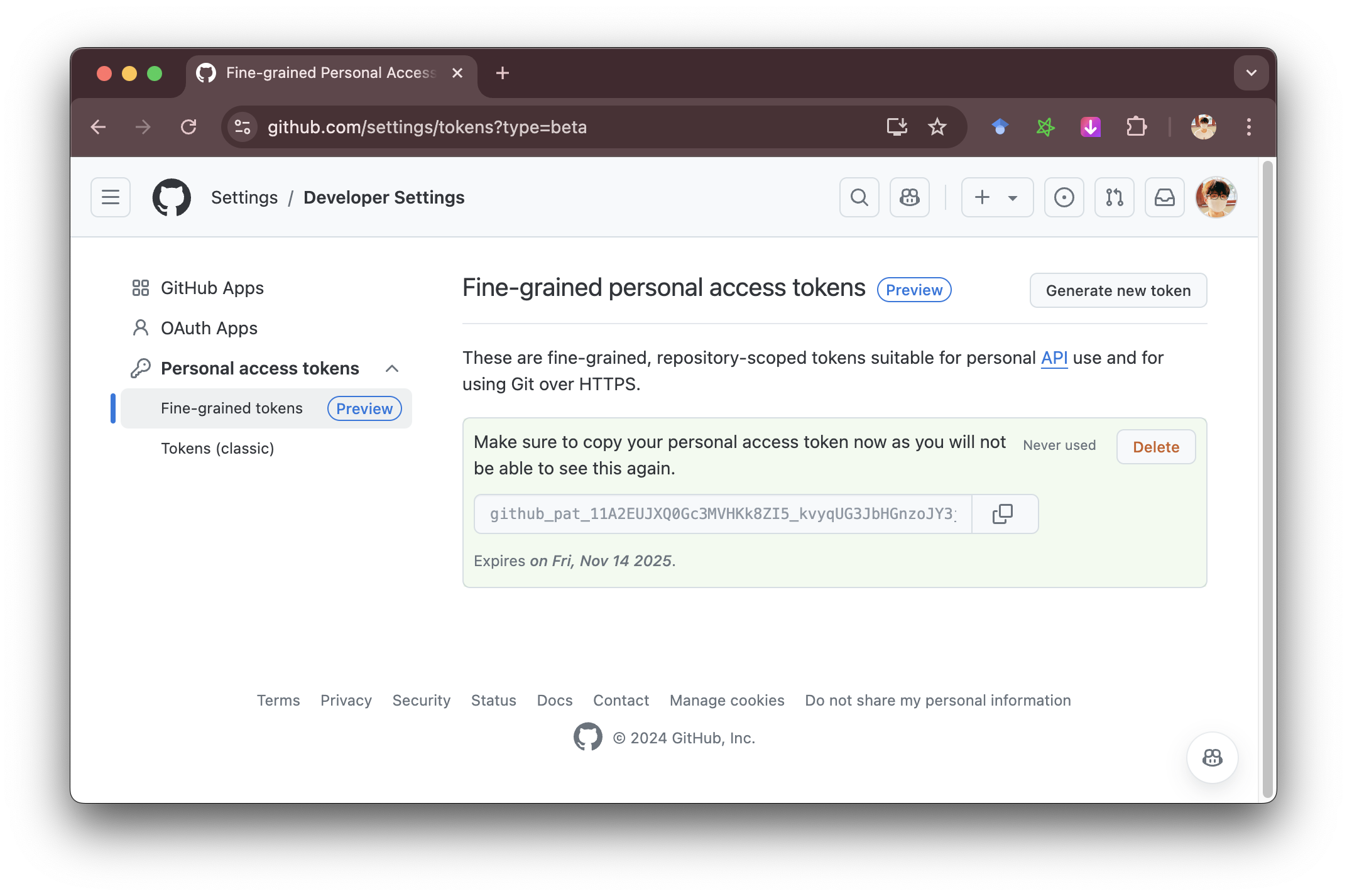Open the hamburger navigation menu
1347x896 pixels.
[111, 197]
